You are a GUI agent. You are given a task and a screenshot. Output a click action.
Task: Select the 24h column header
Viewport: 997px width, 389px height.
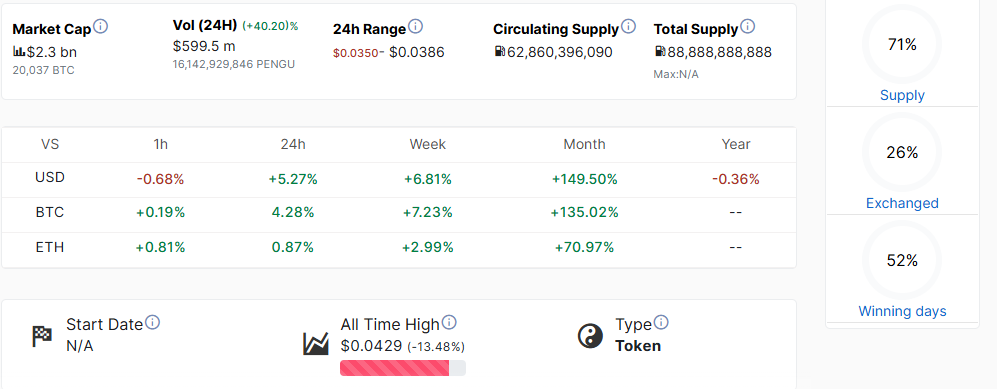(x=293, y=144)
